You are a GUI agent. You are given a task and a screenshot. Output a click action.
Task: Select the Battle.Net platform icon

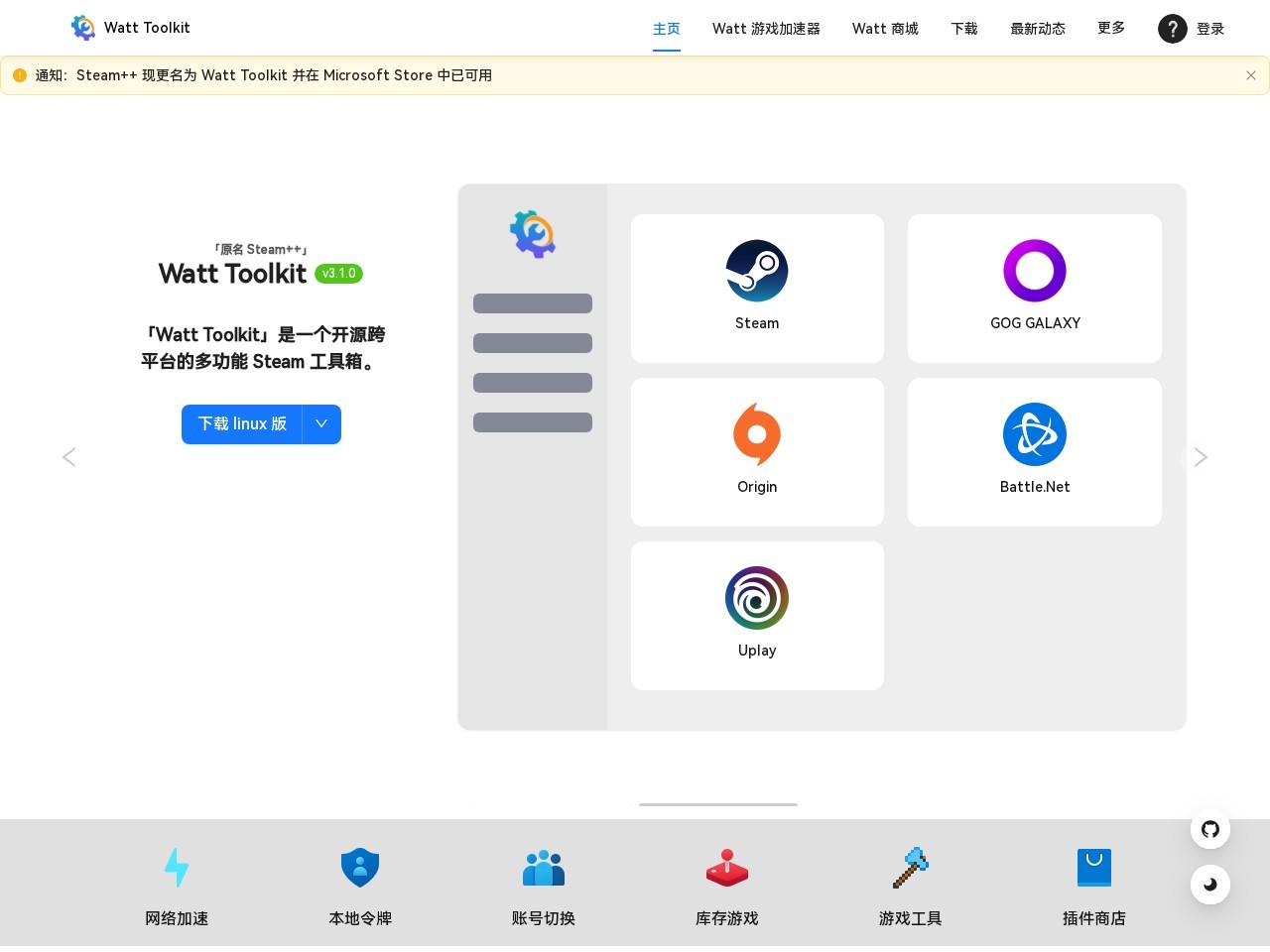1035,434
